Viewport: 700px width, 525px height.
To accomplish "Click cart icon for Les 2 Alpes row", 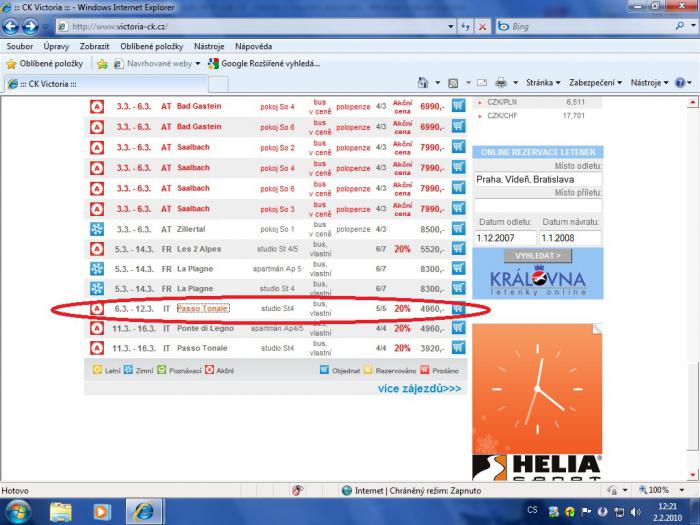I will coord(458,249).
